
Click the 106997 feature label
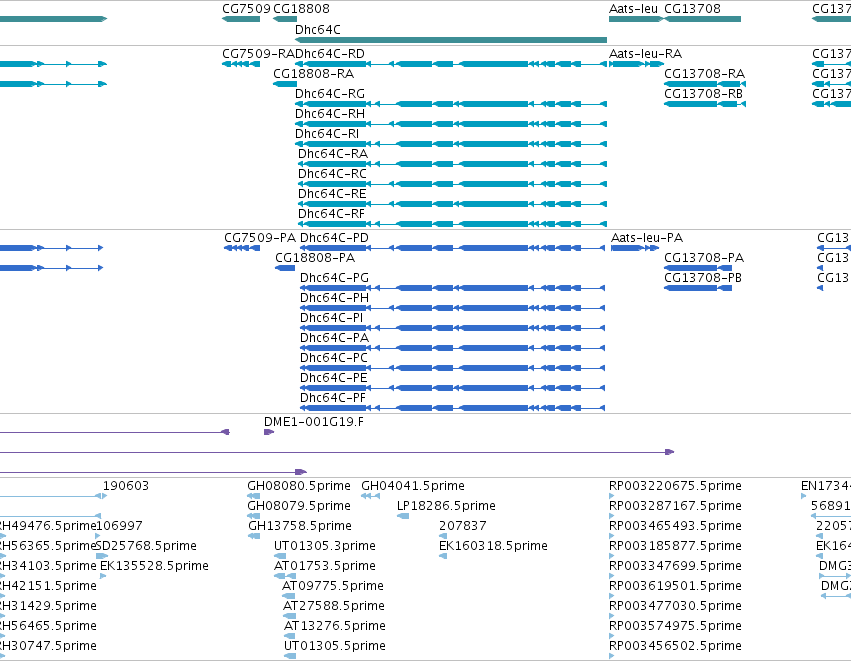point(119,526)
